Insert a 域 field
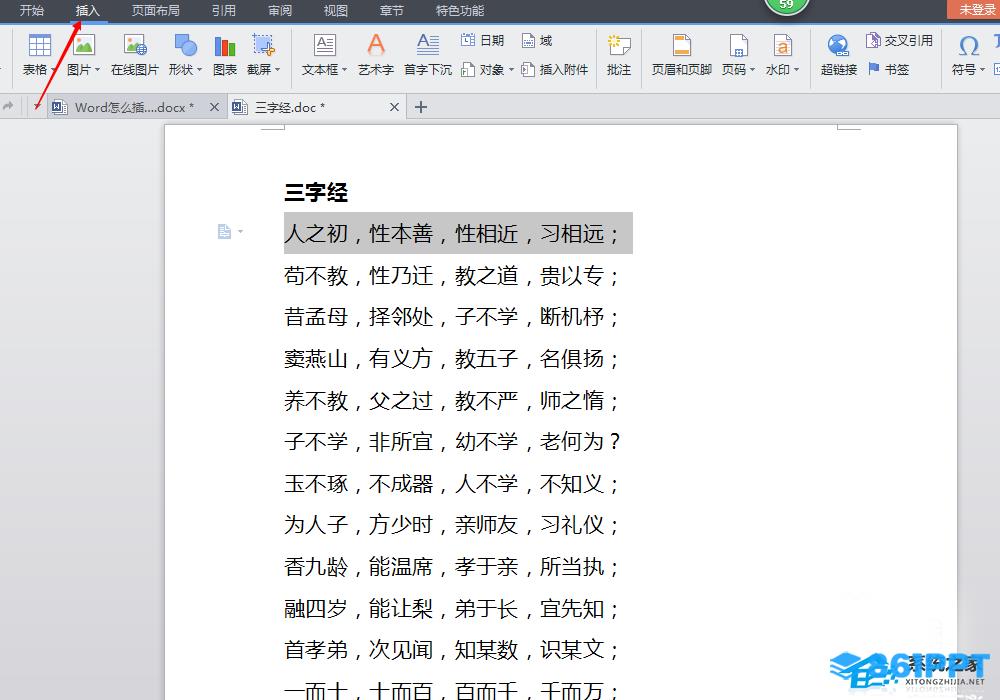Viewport: 1000px width, 700px height. (536, 41)
